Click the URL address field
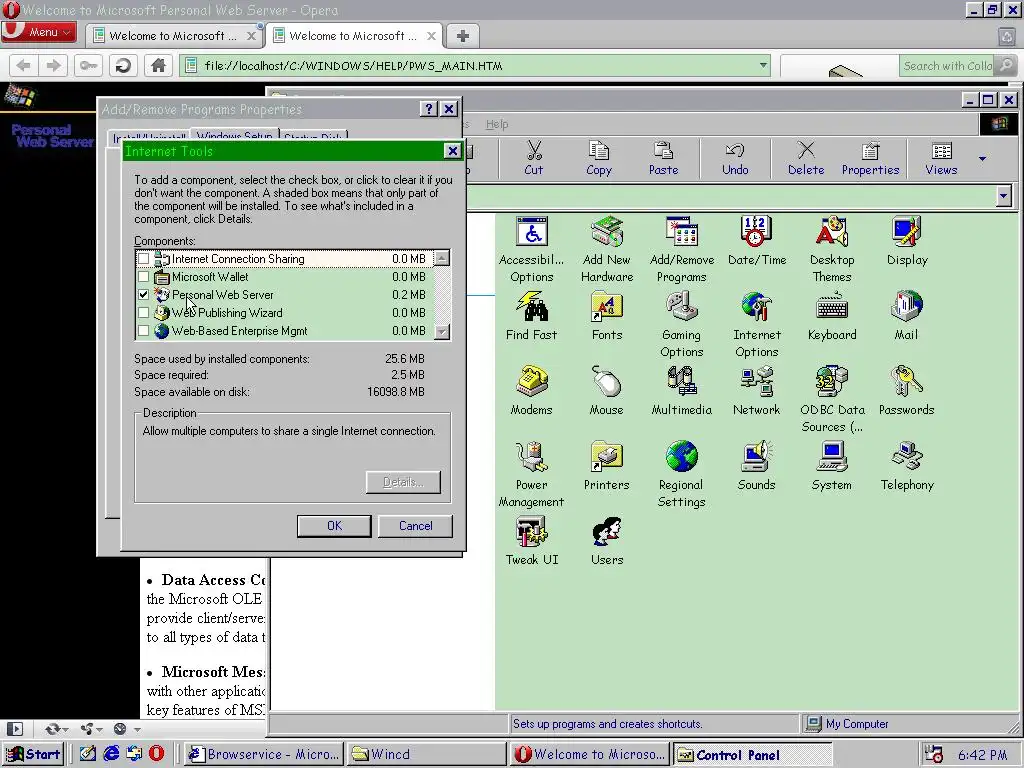 coord(474,65)
